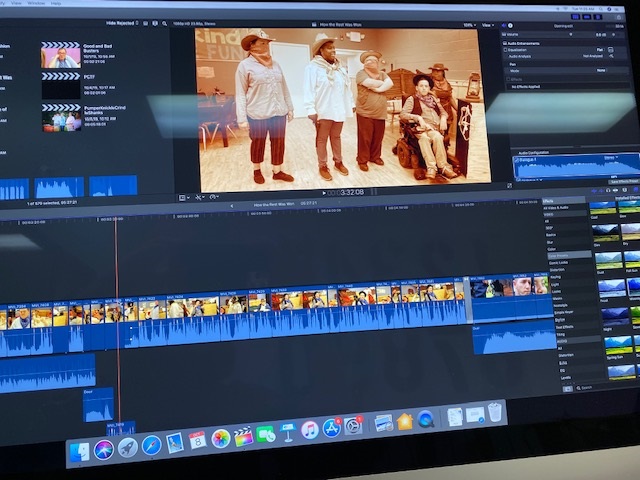Toggle the inspector workspace button

click(x=598, y=17)
